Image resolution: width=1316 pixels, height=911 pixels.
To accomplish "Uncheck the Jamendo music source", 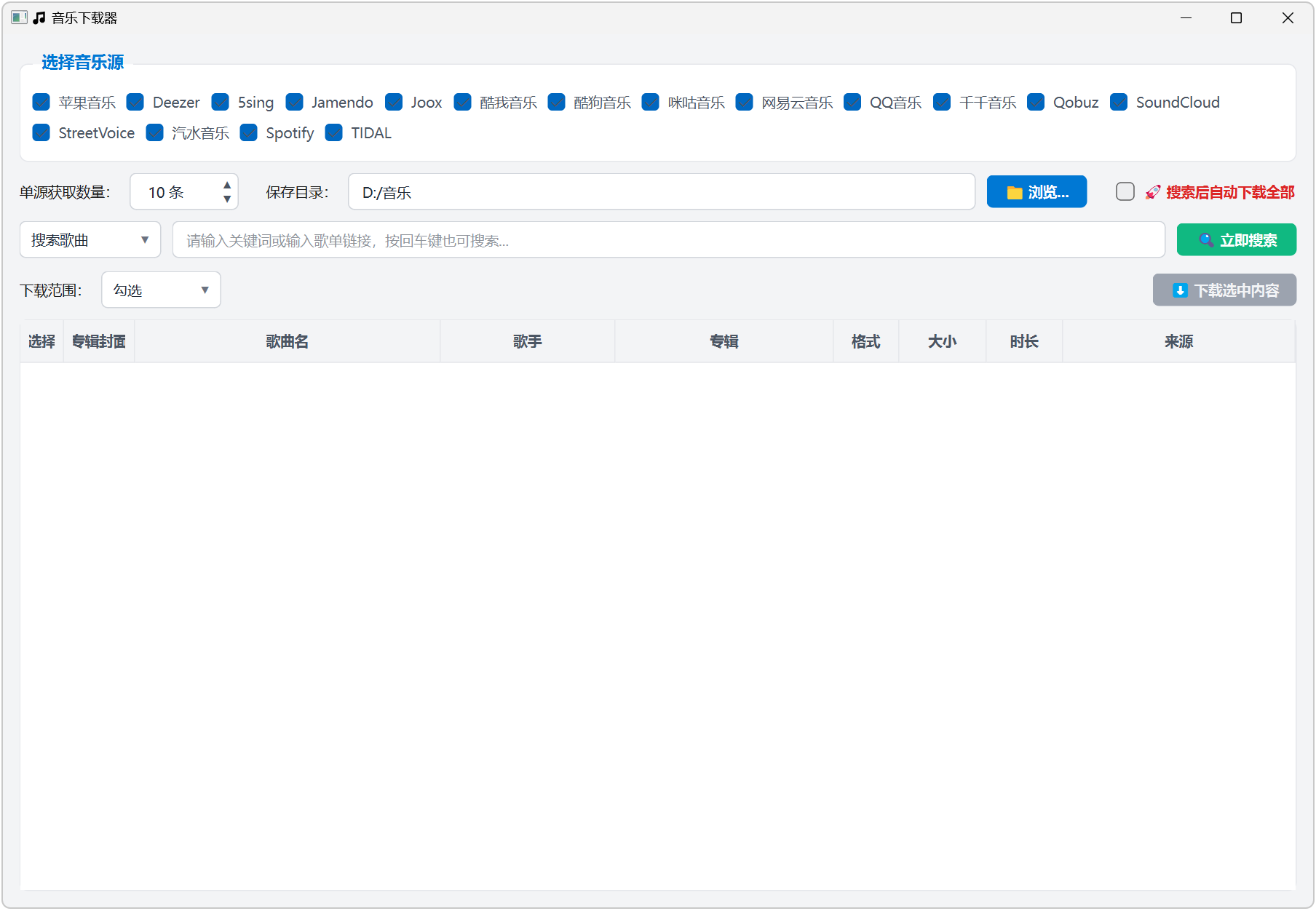I will [x=295, y=103].
